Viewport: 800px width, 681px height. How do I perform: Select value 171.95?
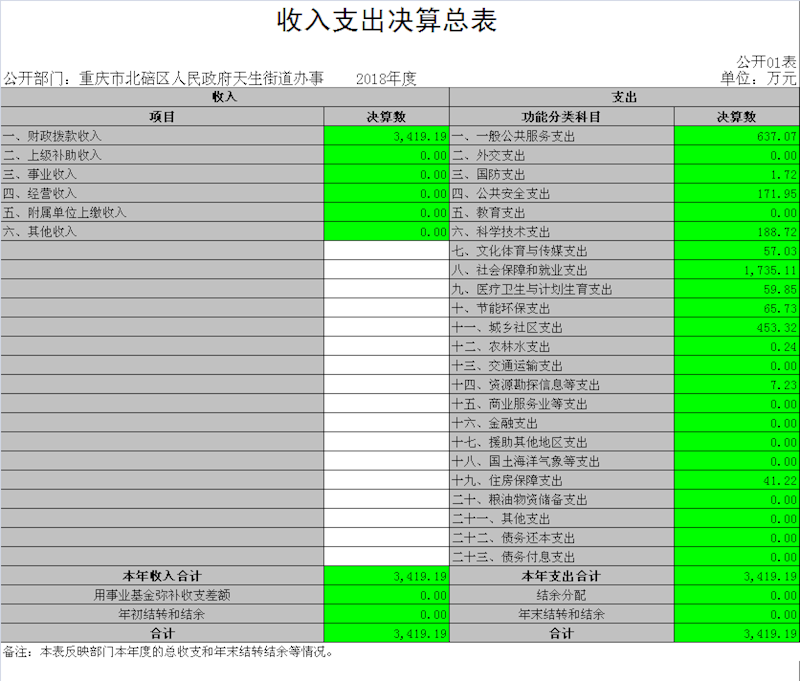[737, 193]
